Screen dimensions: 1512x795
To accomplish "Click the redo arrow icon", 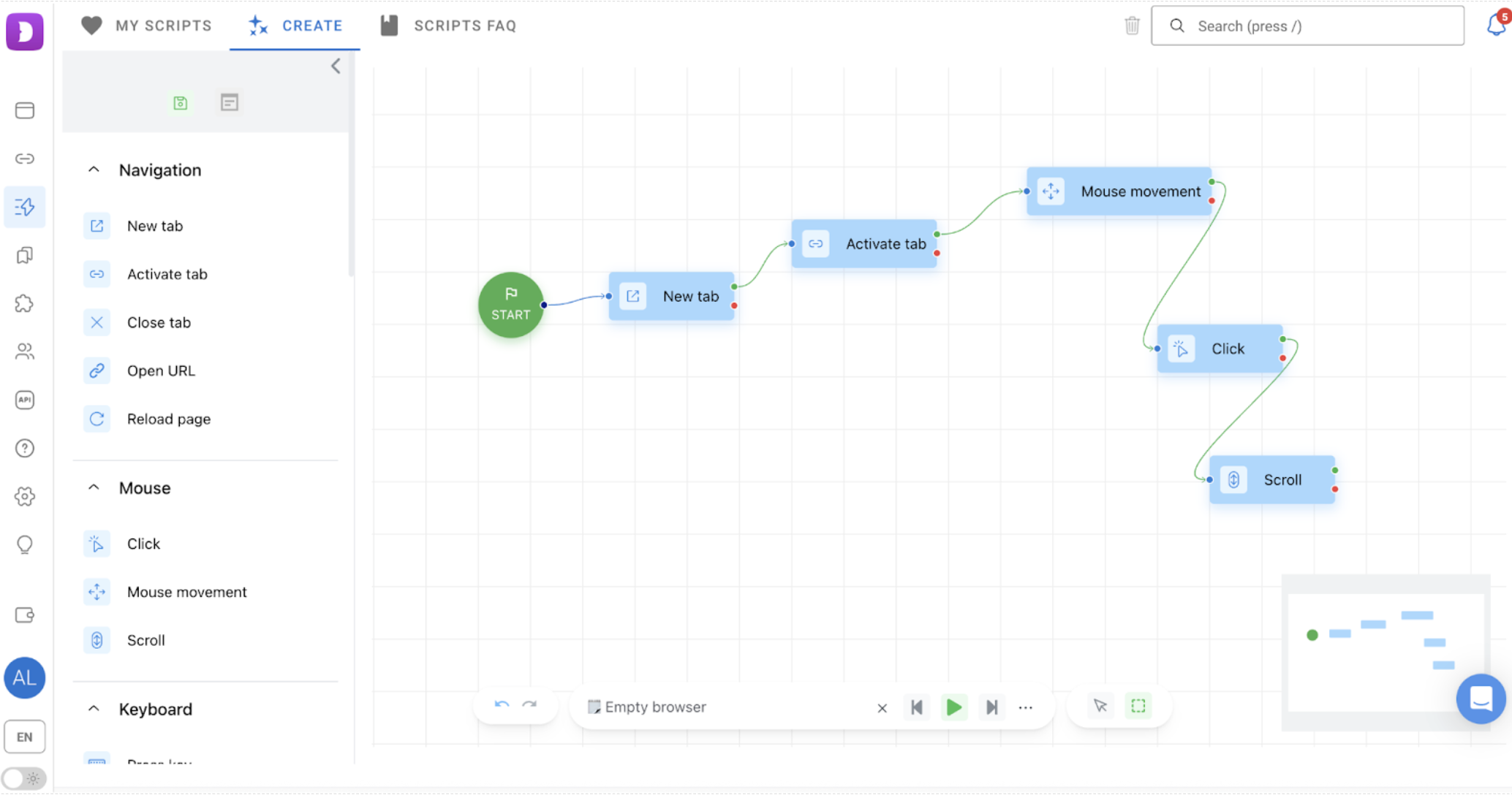I will (530, 706).
